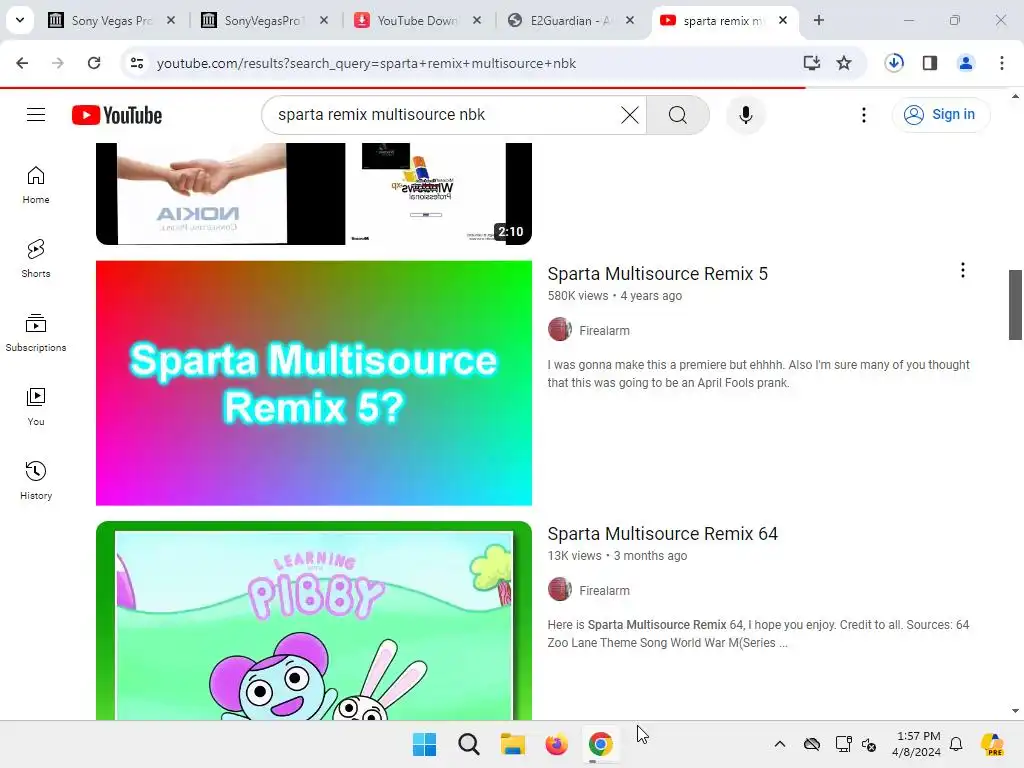Viewport: 1024px width, 768px height.
Task: Open Chrome from the taskbar
Action: click(600, 744)
